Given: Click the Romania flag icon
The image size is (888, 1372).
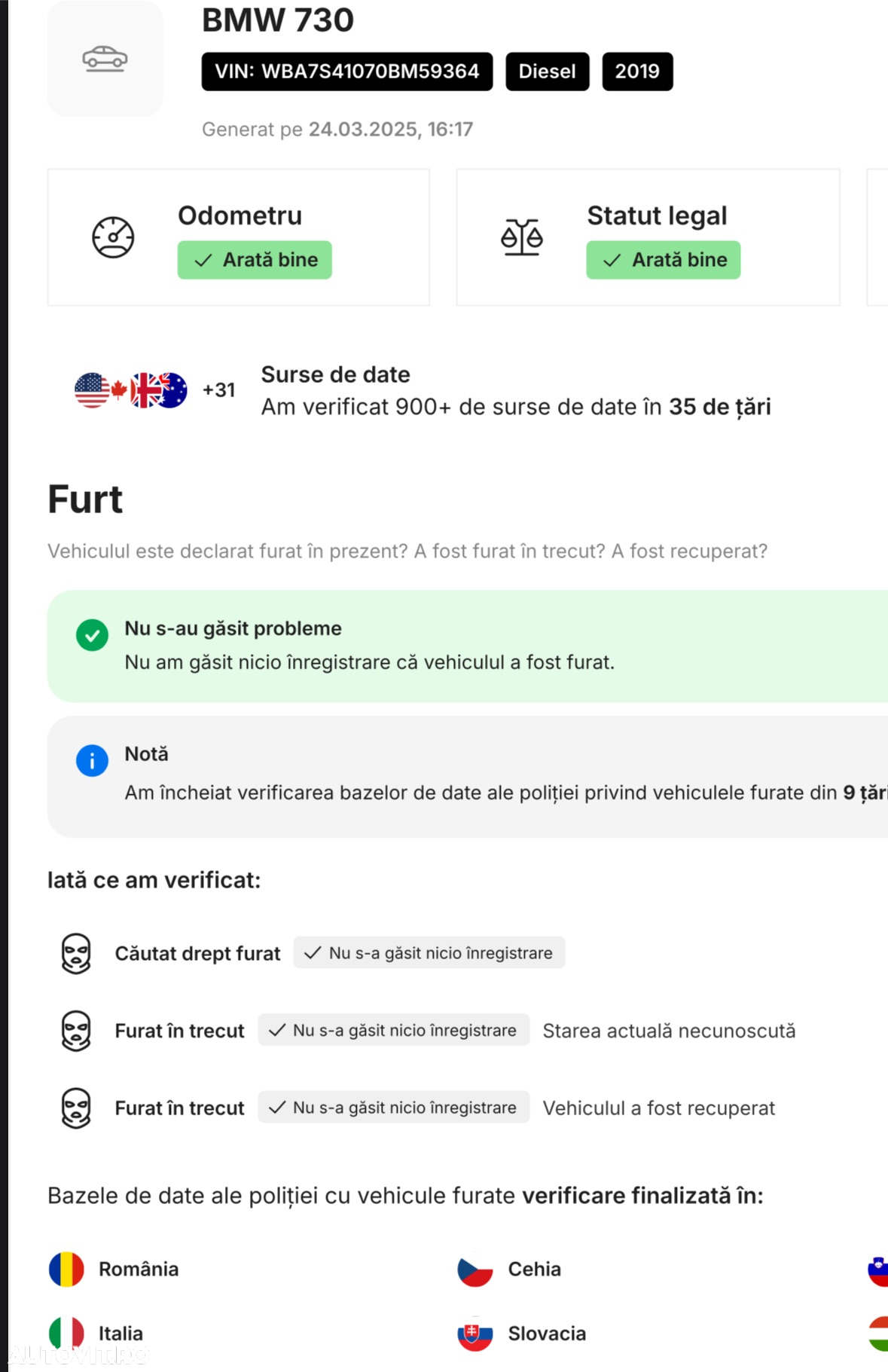Looking at the screenshot, I should click(x=66, y=1270).
